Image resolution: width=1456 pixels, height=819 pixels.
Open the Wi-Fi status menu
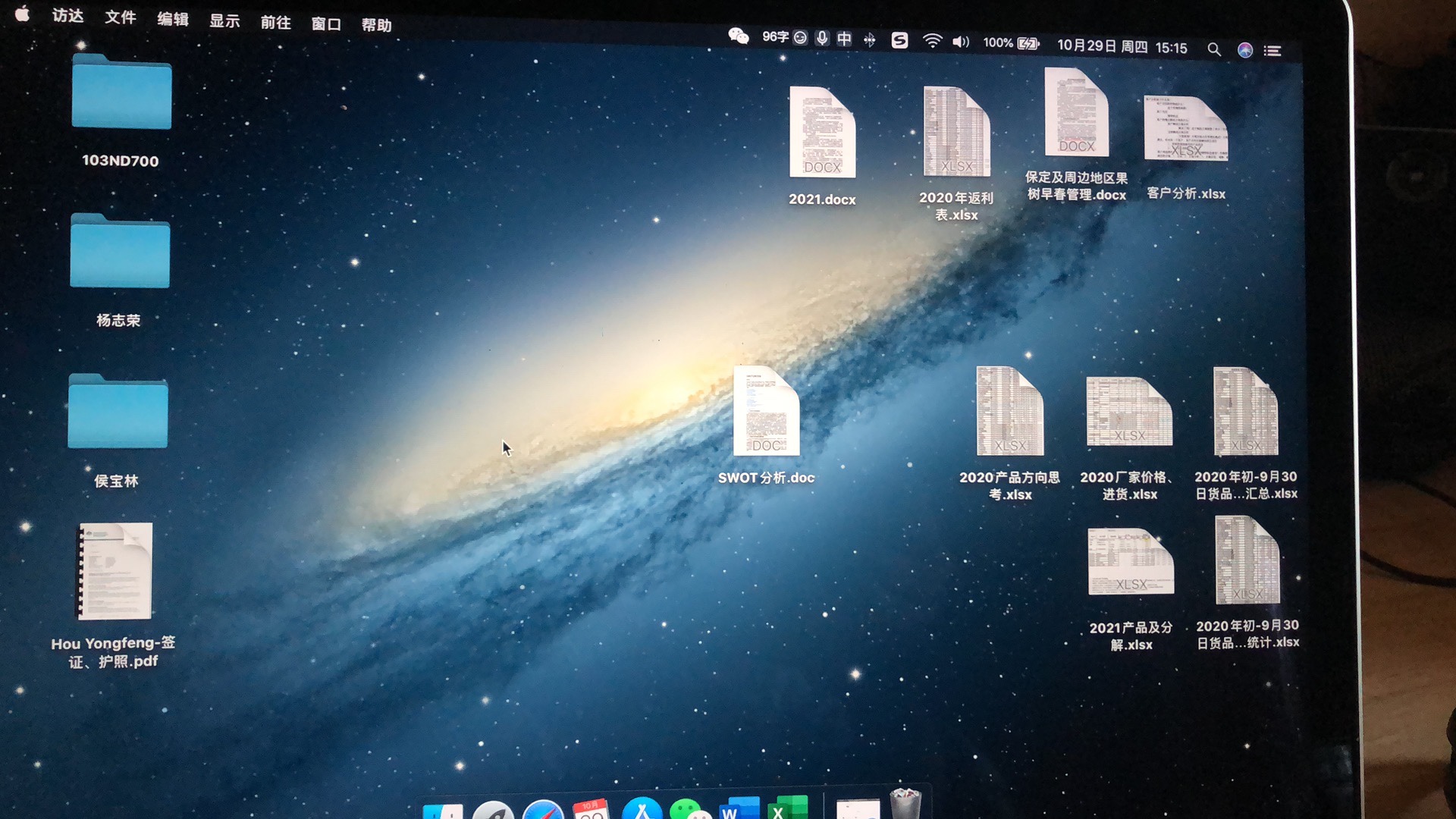932,41
